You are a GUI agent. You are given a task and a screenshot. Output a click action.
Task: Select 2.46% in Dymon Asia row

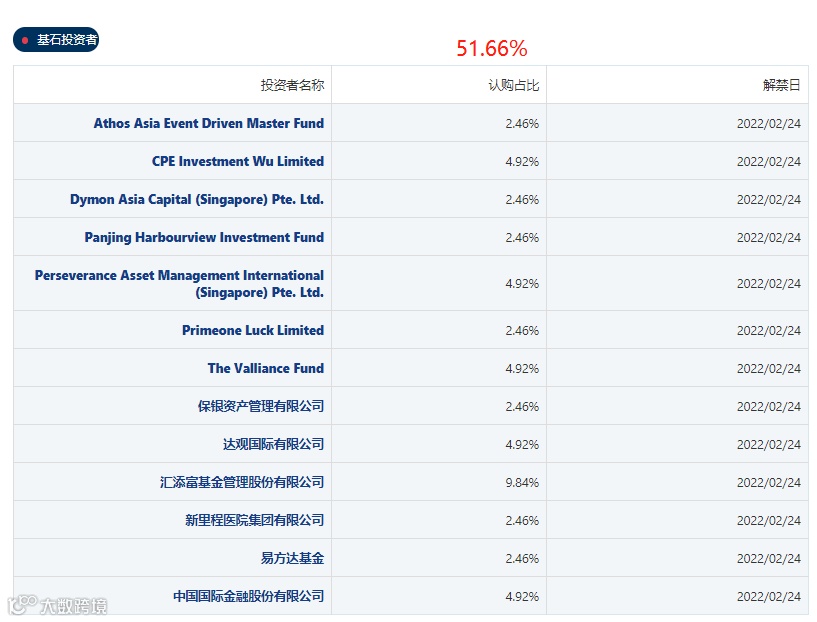522,200
